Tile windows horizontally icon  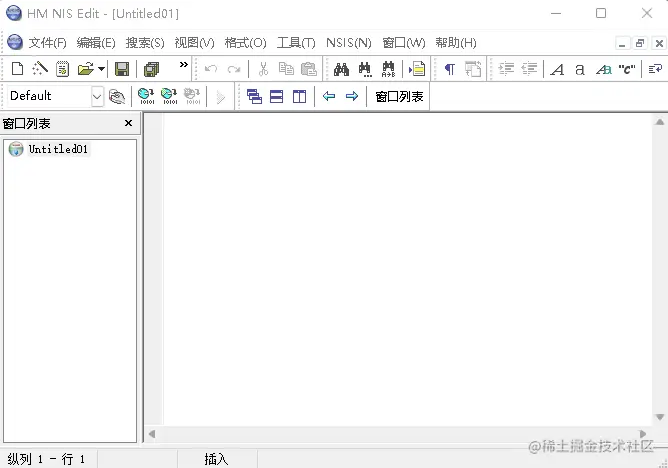[276, 97]
